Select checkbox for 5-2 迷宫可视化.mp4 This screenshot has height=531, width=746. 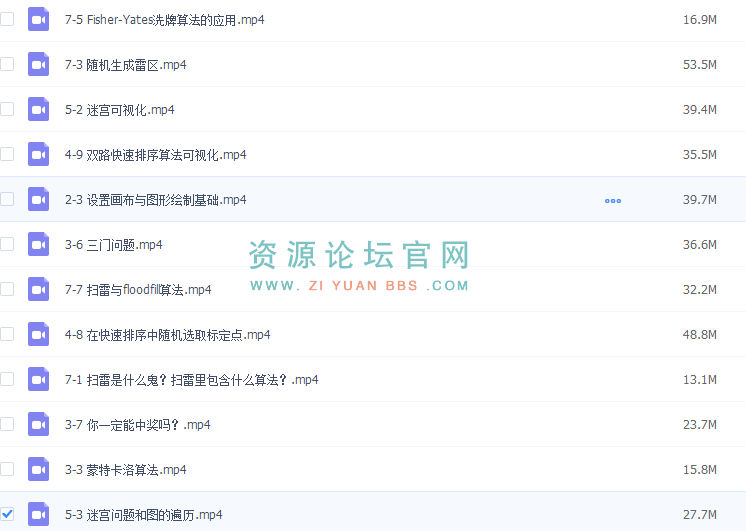(7, 109)
